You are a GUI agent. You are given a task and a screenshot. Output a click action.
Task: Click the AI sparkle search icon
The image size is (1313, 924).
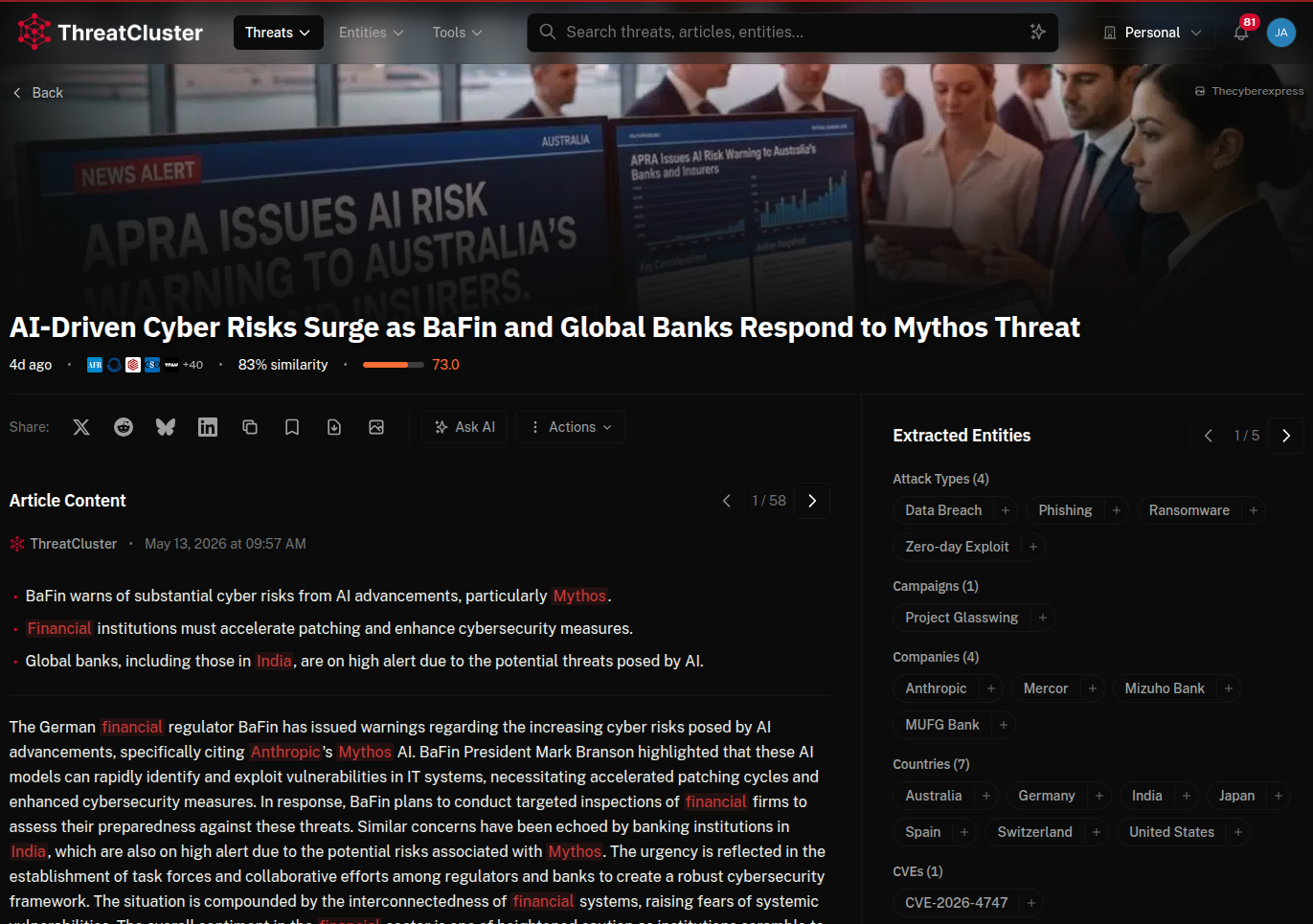click(x=1037, y=33)
